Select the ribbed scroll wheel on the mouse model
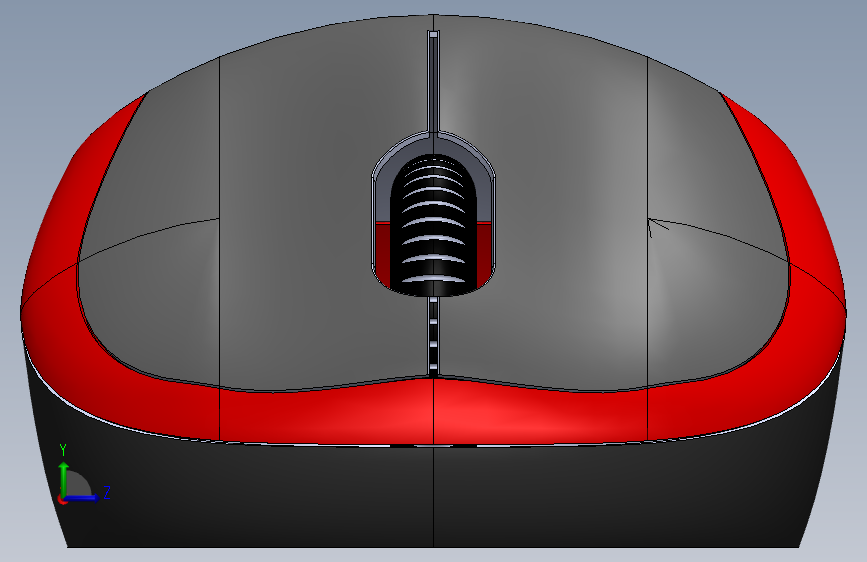Screen dimensions: 867x562 point(434,225)
